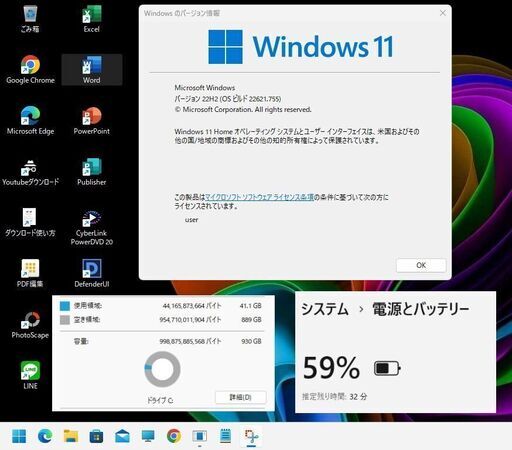The height and width of the screenshot is (450, 512).
Task: Open the Youtubeダウンロード desktop shortcut
Action: [x=30, y=172]
